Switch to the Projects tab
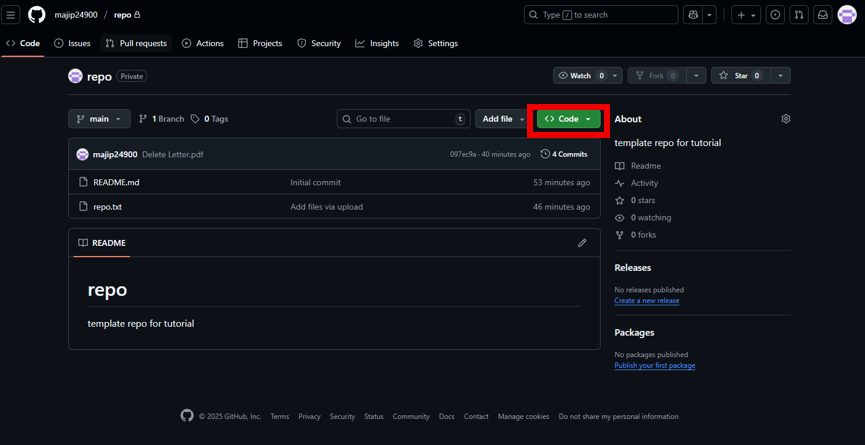Viewport: 865px width, 445px height. click(x=260, y=43)
